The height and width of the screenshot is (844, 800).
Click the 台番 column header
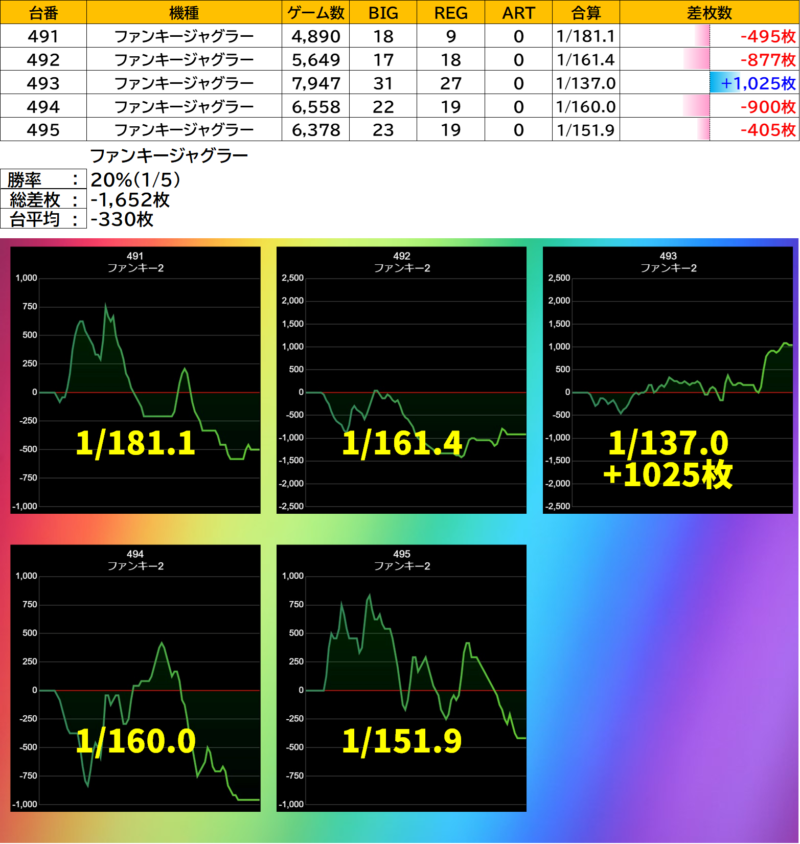pyautogui.click(x=43, y=12)
